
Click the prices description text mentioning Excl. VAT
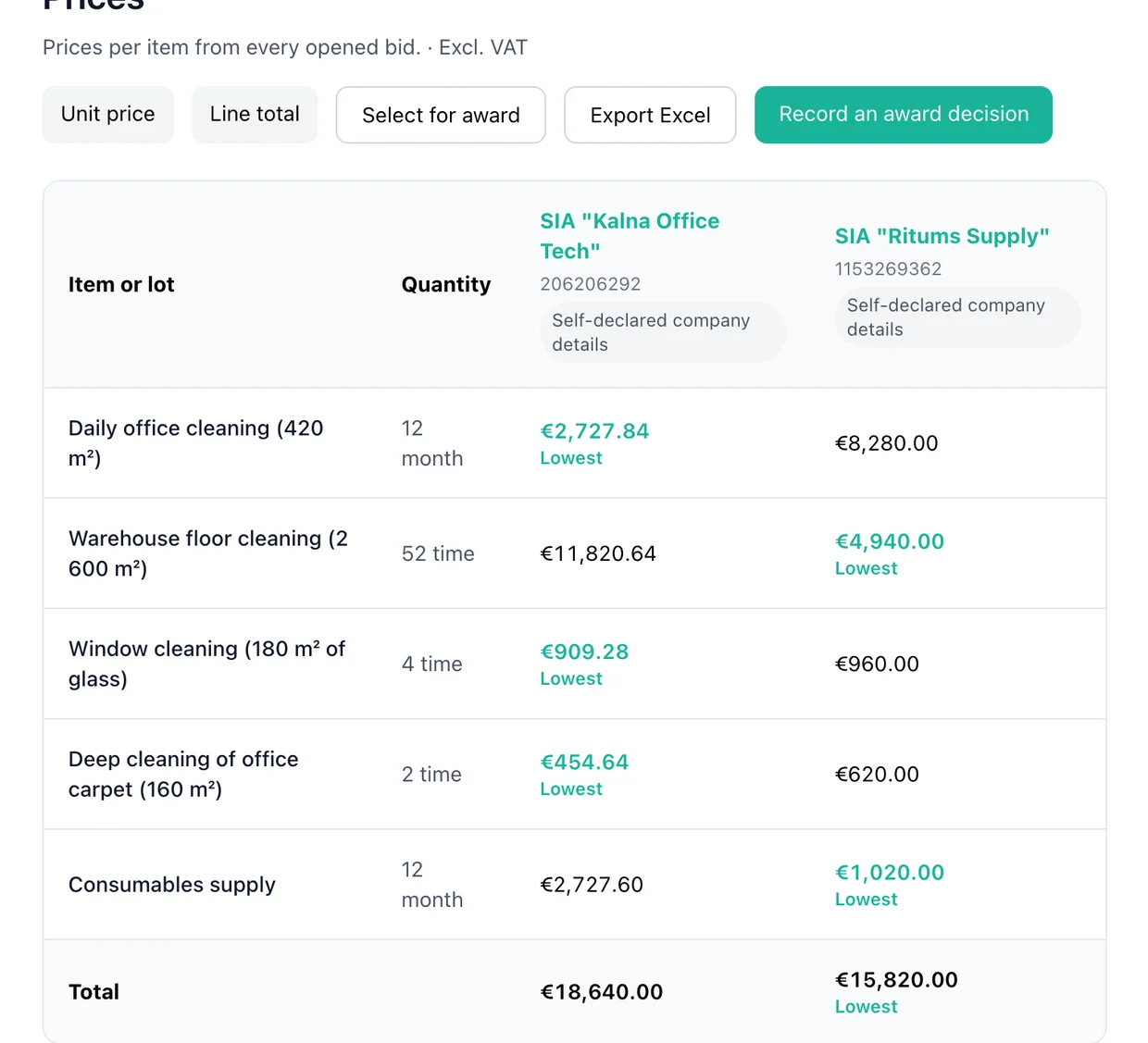pos(285,47)
